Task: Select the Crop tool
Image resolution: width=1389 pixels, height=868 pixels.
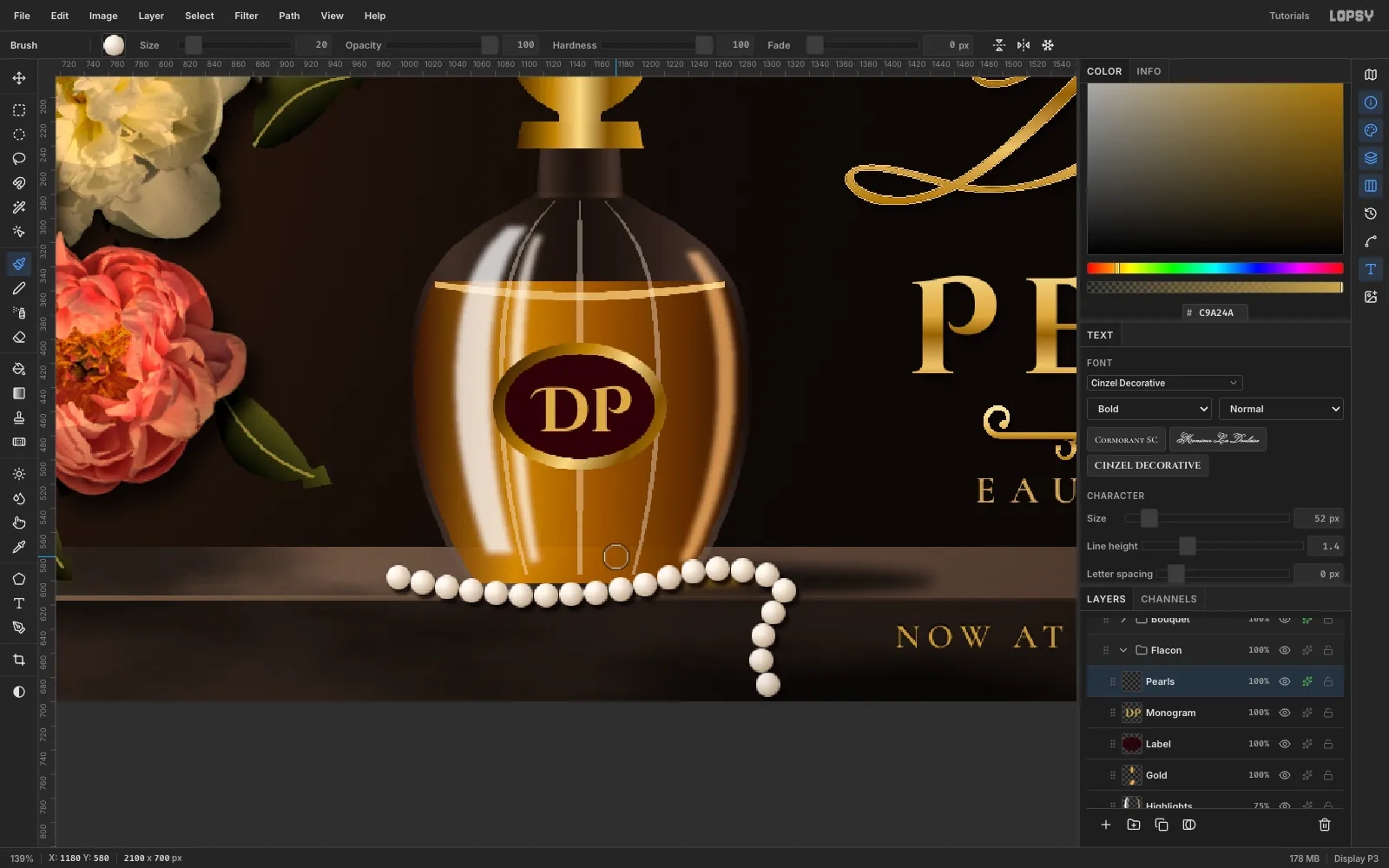Action: (x=19, y=660)
